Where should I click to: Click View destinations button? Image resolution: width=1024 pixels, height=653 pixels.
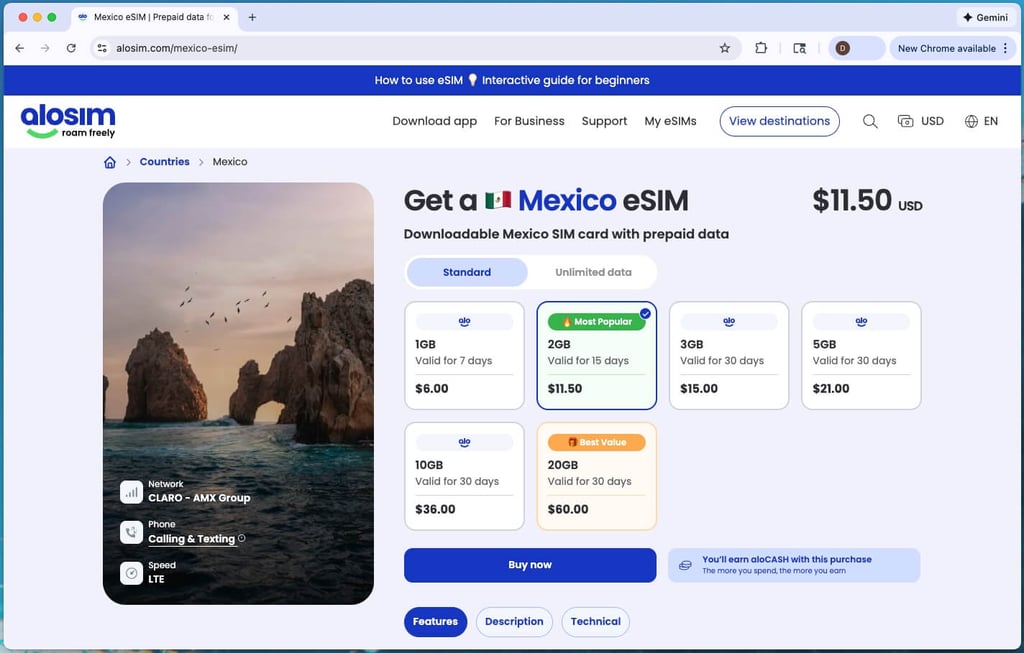[779, 121]
